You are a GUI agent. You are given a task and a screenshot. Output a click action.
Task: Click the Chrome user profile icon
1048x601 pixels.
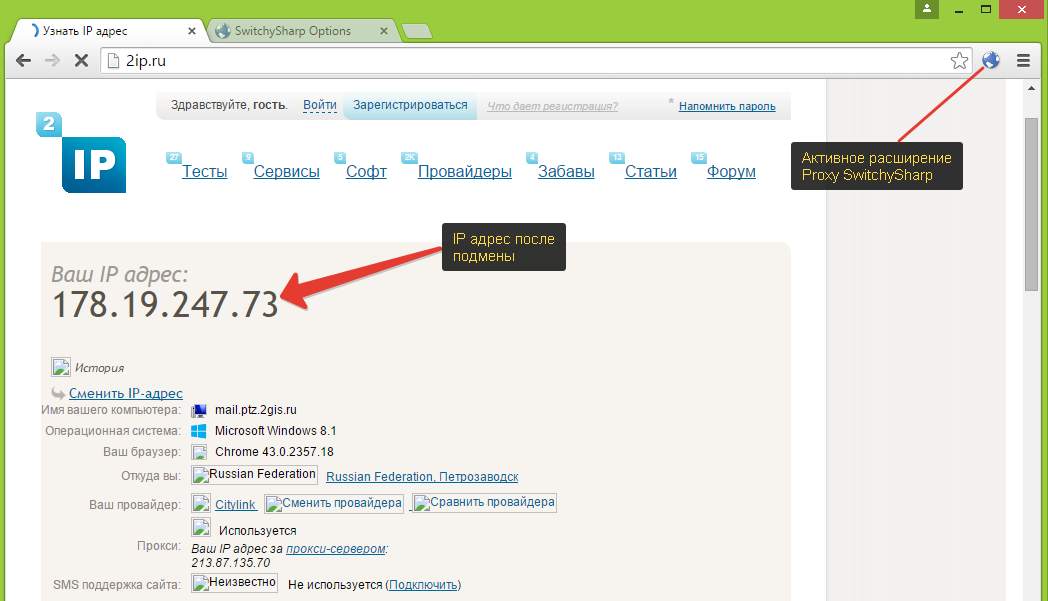(927, 9)
